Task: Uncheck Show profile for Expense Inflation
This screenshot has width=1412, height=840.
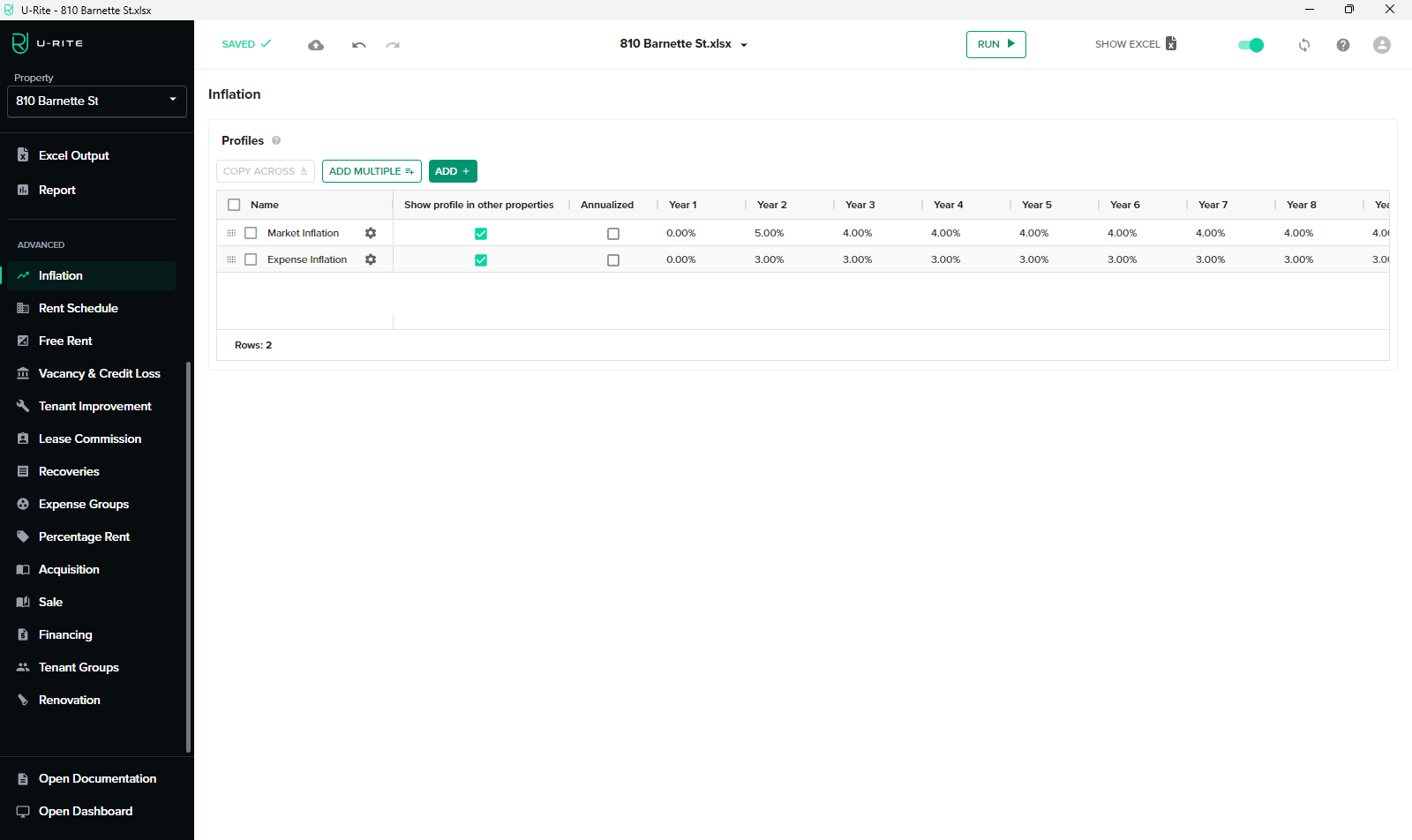Action: pyautogui.click(x=481, y=260)
